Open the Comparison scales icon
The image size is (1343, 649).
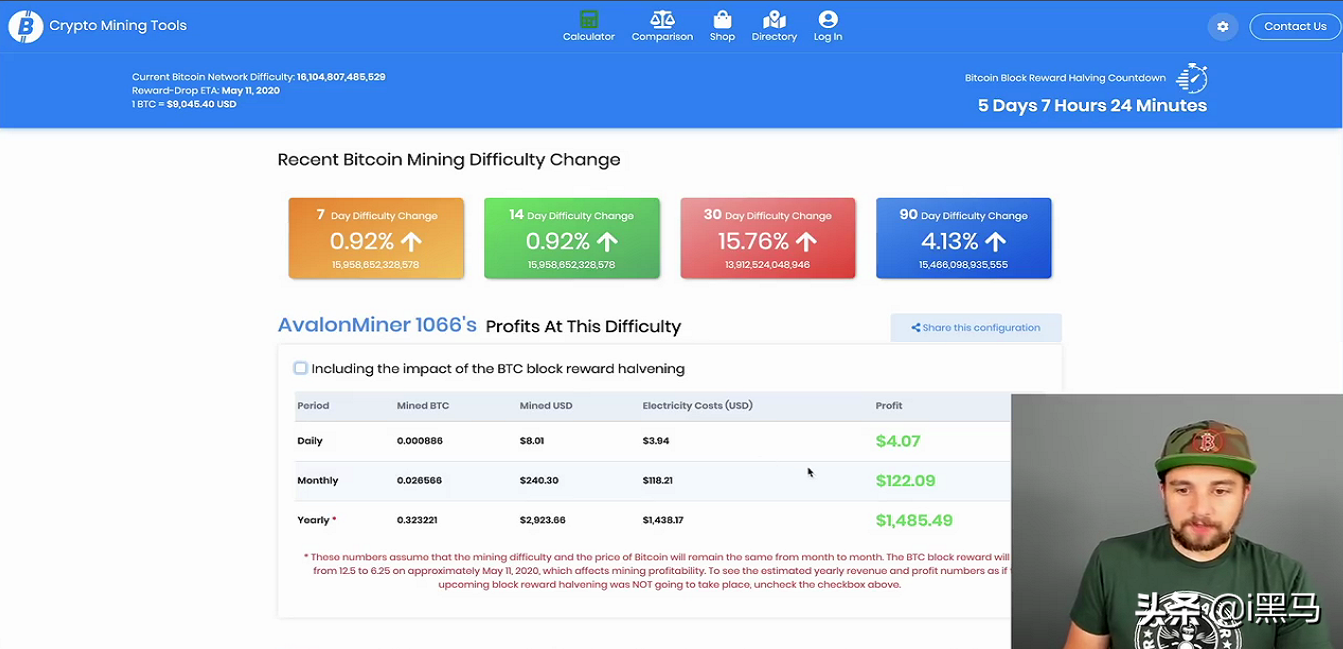point(662,19)
